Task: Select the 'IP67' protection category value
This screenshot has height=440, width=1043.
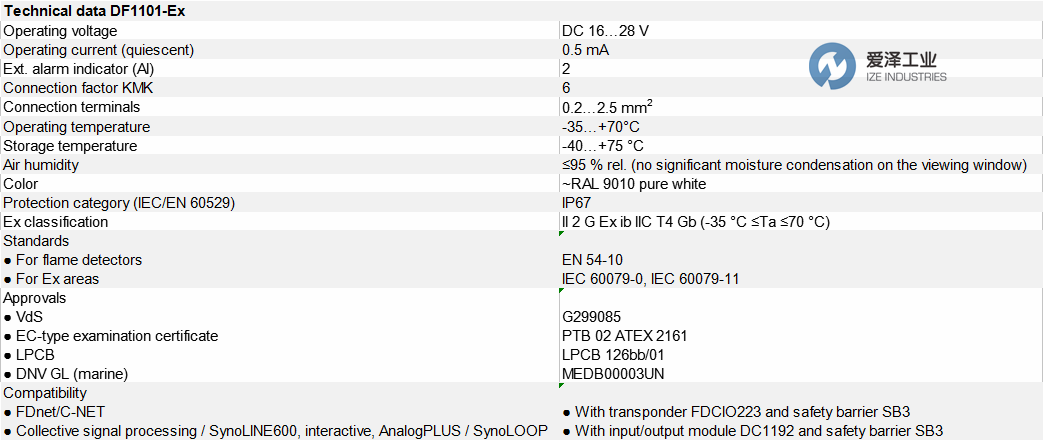Action: pyautogui.click(x=578, y=203)
